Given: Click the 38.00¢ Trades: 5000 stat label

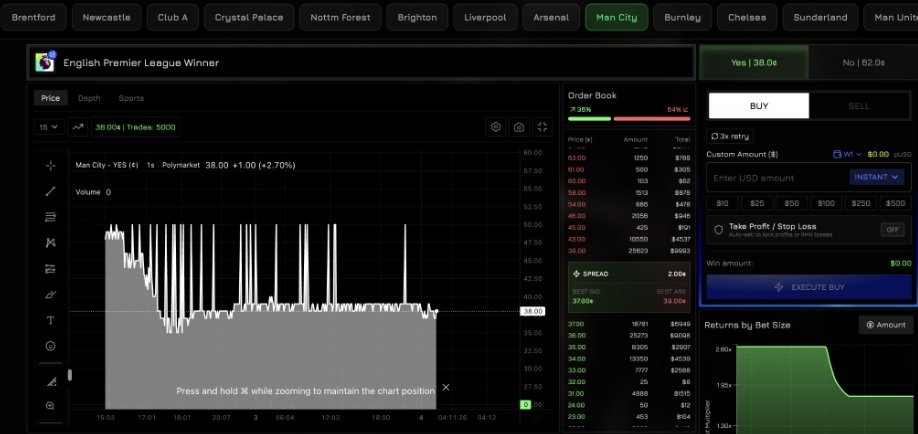Looking at the screenshot, I should 135,127.
